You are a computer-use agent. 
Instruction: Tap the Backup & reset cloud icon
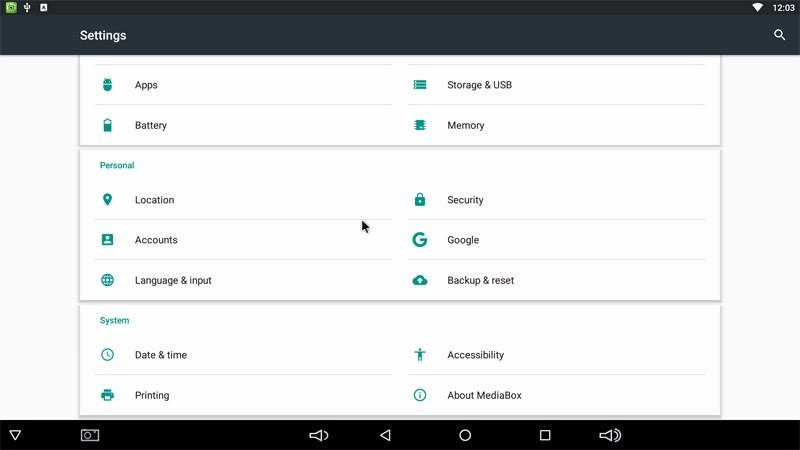pos(420,280)
